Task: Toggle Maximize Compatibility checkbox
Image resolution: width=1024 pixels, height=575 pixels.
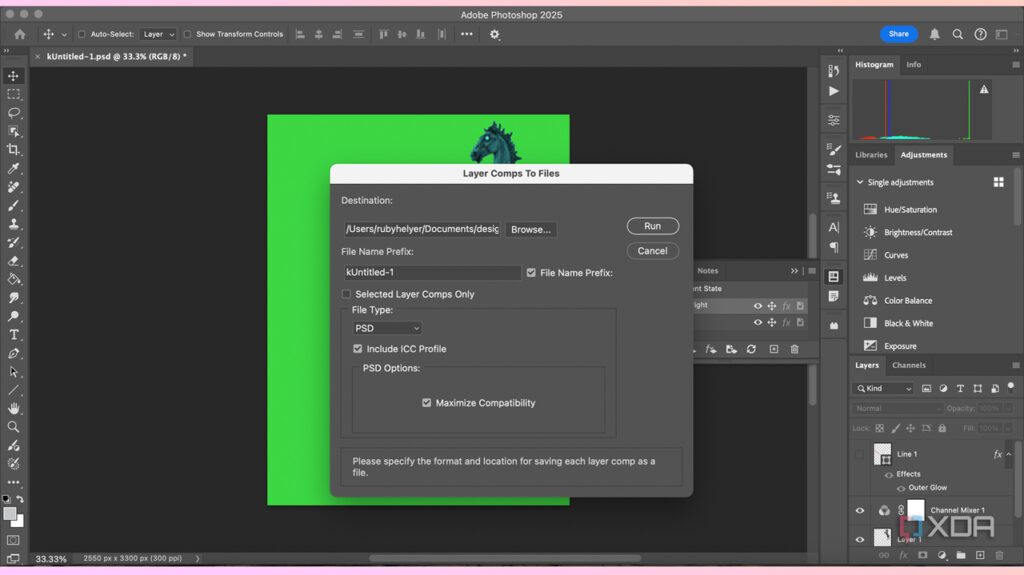Action: 426,402
